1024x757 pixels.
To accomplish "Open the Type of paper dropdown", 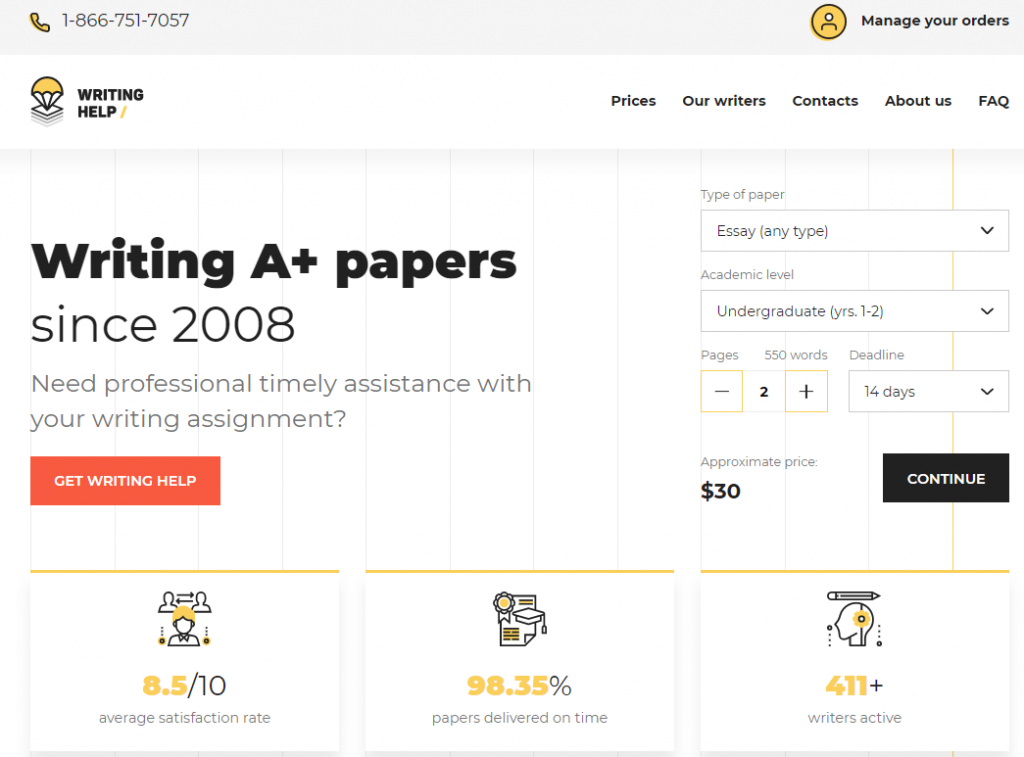I will click(x=854, y=231).
